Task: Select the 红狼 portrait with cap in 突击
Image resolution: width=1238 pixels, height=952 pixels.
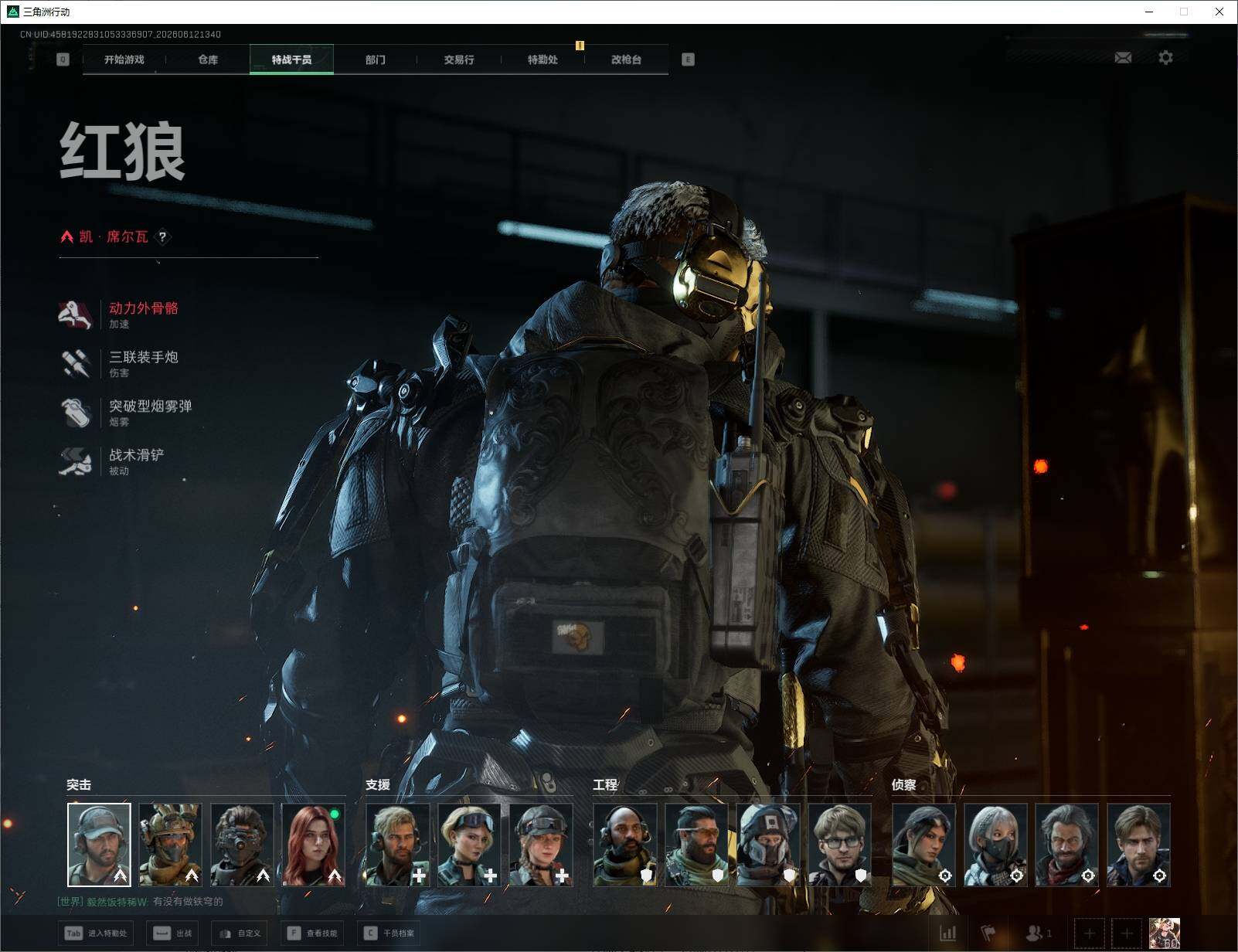Action: 99,845
